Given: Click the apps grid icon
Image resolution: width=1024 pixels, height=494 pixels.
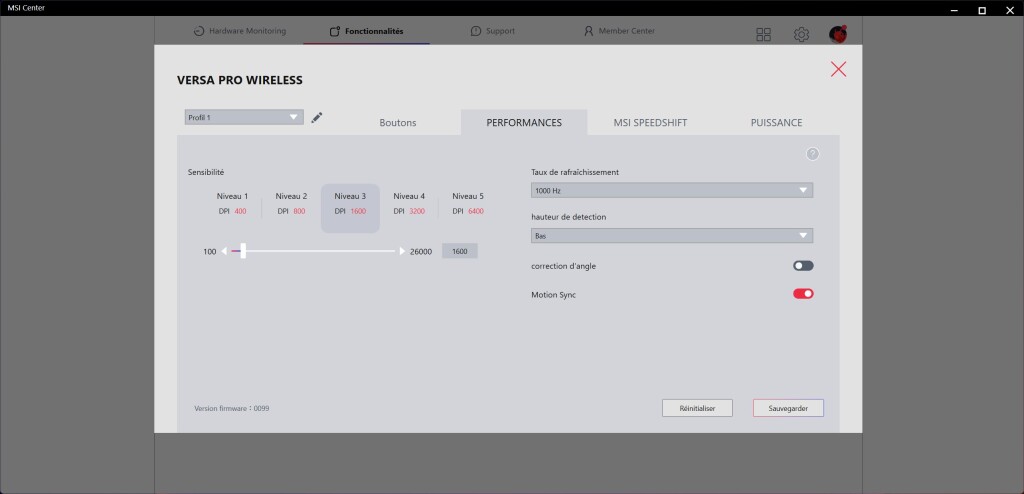Looking at the screenshot, I should (764, 34).
